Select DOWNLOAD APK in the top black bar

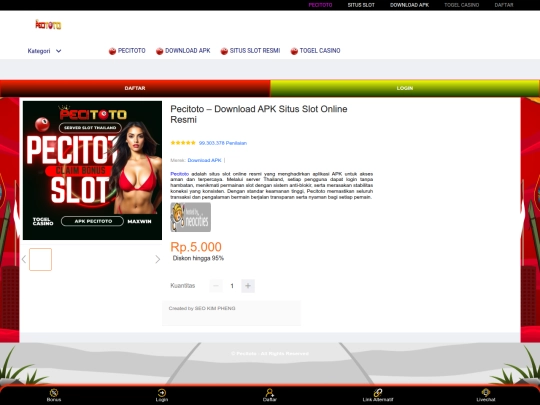click(x=409, y=5)
